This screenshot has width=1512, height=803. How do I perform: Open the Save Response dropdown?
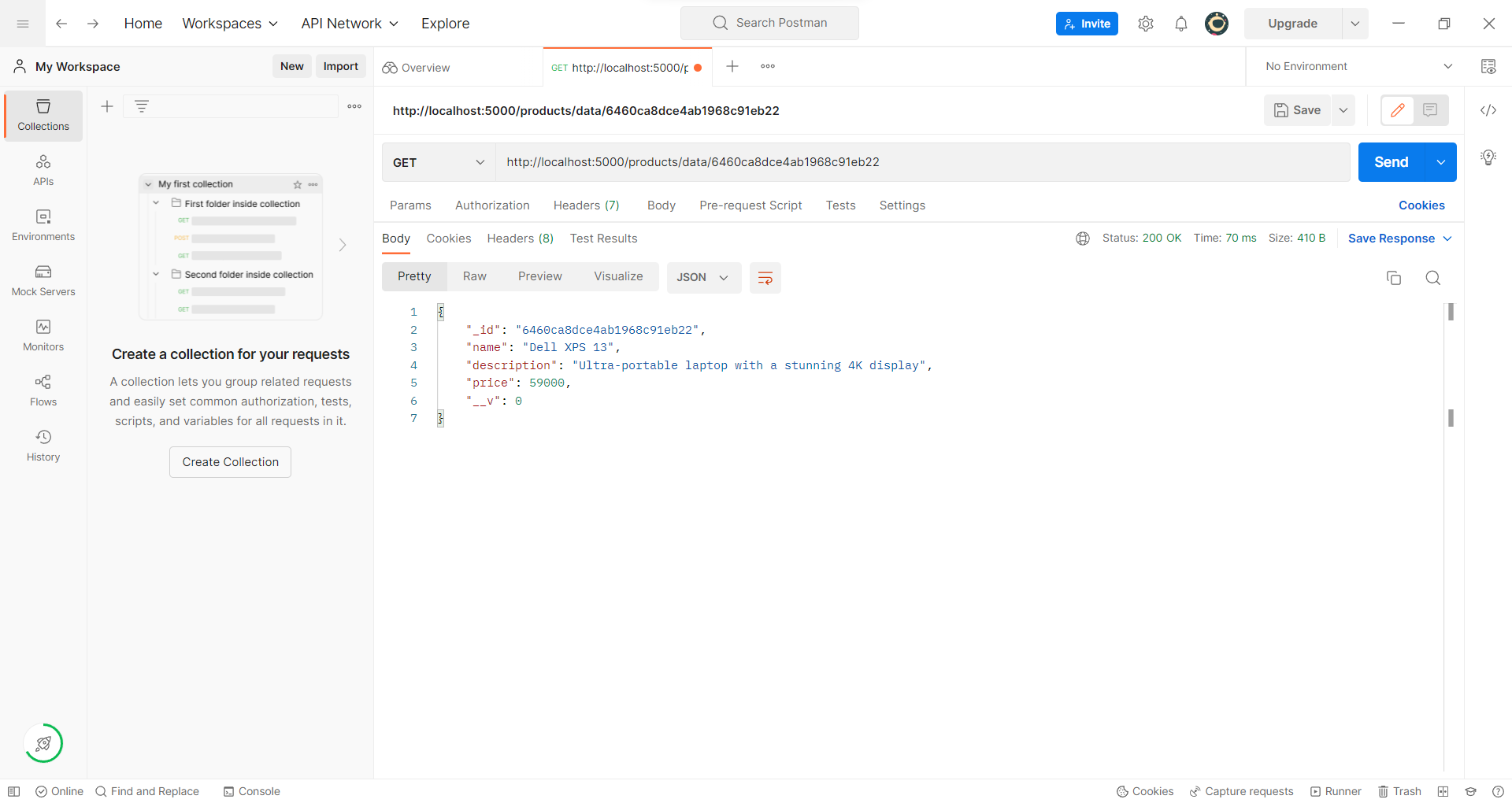[1400, 239]
